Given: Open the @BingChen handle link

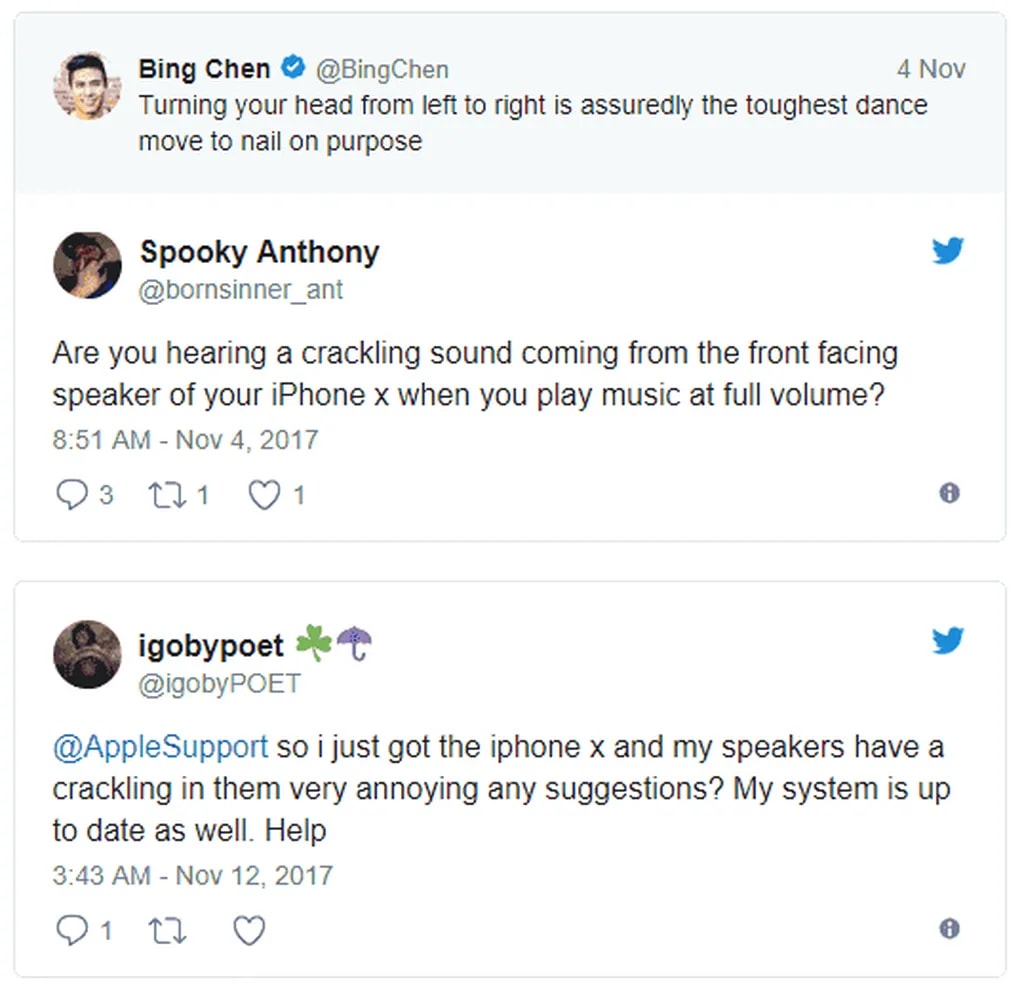Looking at the screenshot, I should [x=382, y=69].
